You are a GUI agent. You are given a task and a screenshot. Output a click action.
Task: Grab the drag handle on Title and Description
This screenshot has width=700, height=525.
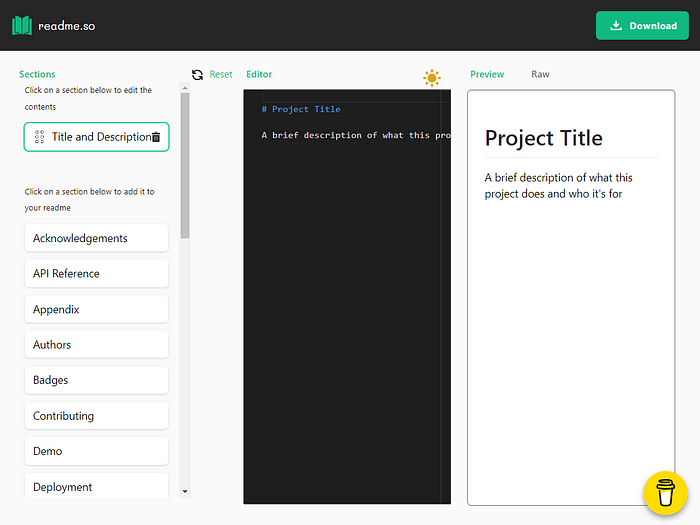[x=39, y=137]
